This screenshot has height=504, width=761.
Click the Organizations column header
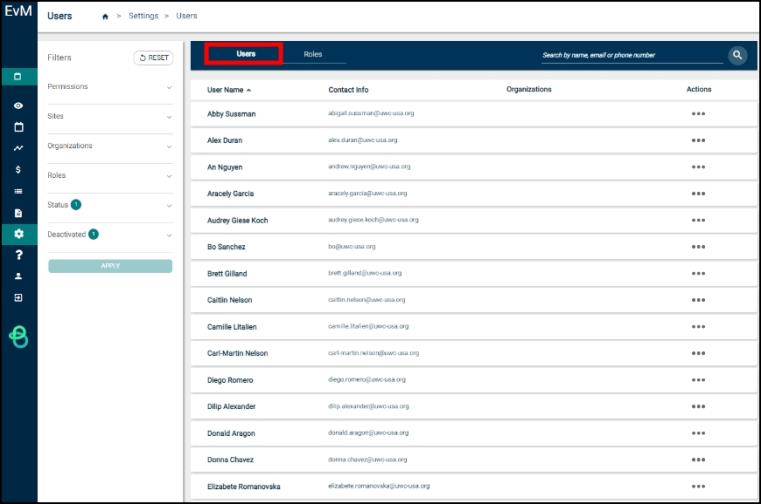529,89
